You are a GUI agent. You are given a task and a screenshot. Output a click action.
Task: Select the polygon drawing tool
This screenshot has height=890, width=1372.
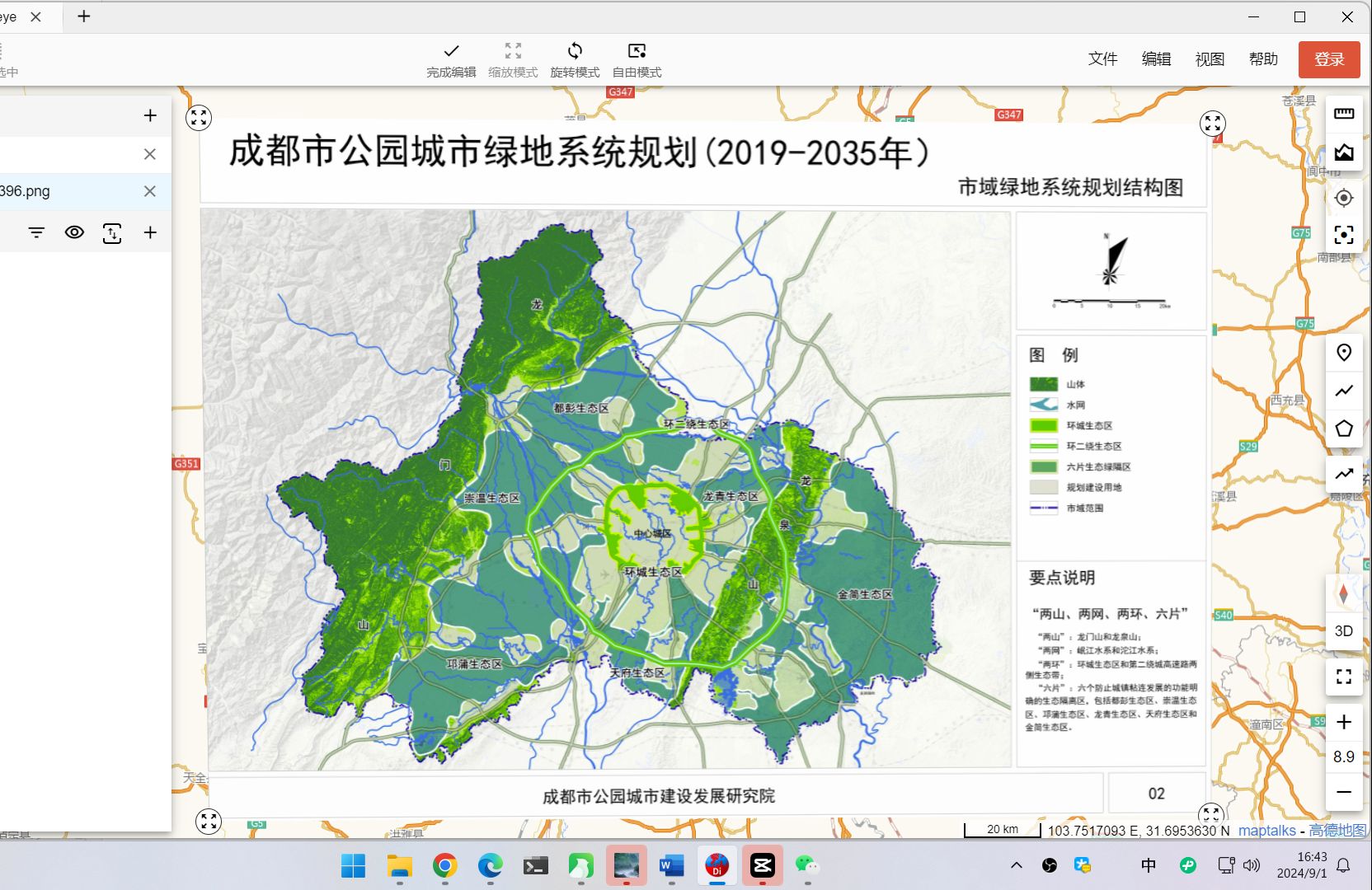1344,429
